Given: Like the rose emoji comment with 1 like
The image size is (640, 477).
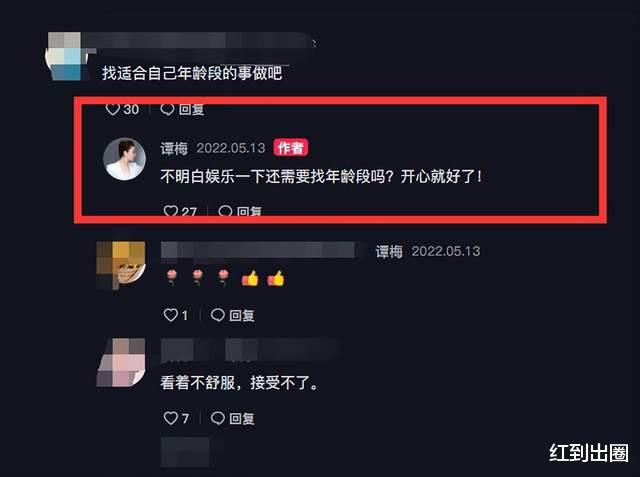Looking at the screenshot, I should [171, 315].
